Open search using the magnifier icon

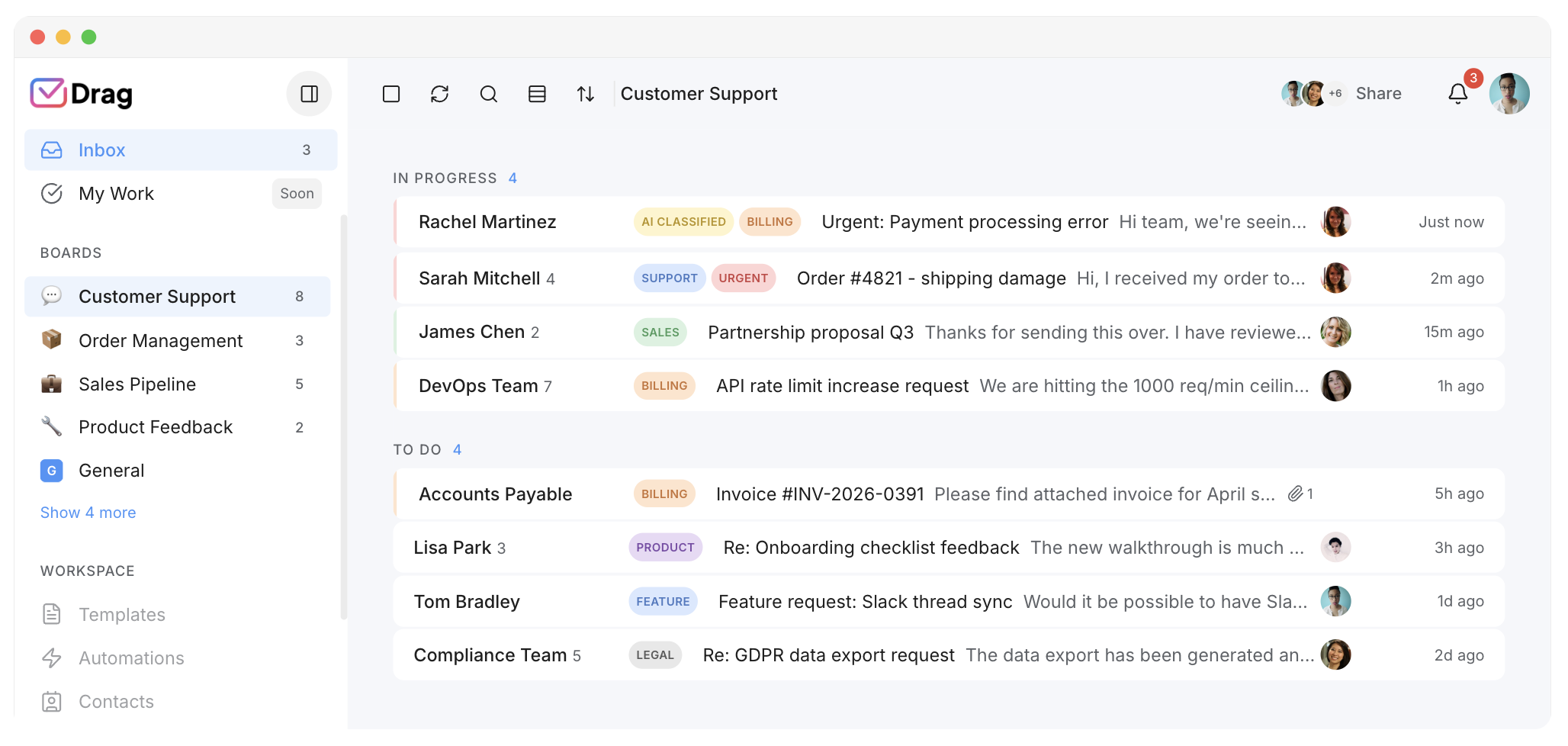[489, 94]
